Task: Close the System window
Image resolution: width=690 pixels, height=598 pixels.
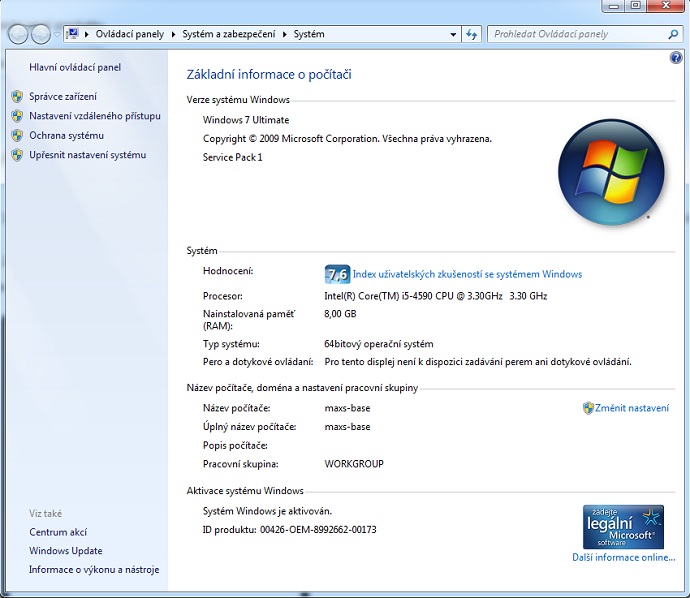Action: [666, 6]
